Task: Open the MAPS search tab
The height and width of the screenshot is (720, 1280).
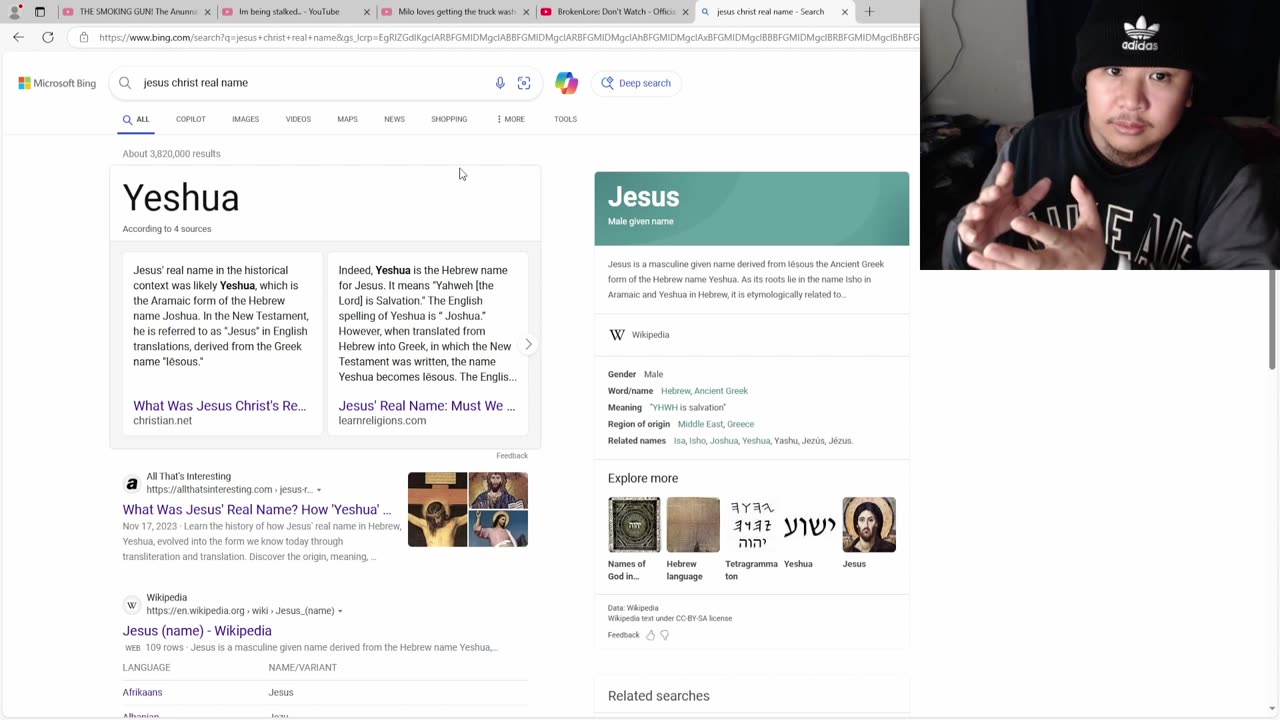Action: (347, 119)
